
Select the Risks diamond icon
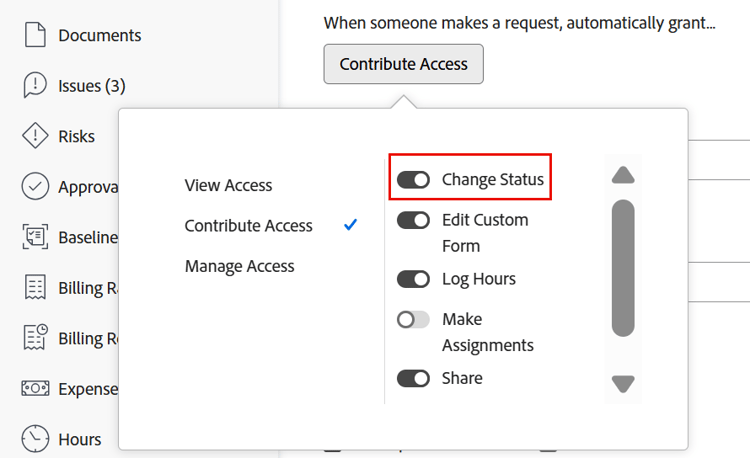35,136
